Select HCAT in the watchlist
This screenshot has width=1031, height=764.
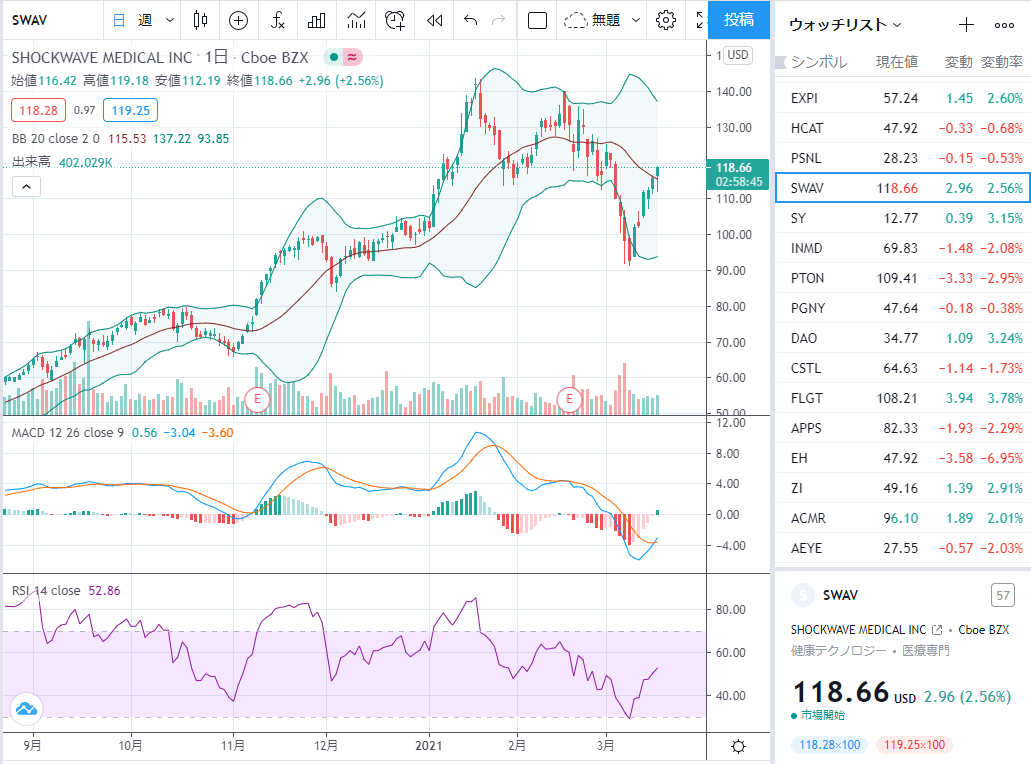coord(903,128)
